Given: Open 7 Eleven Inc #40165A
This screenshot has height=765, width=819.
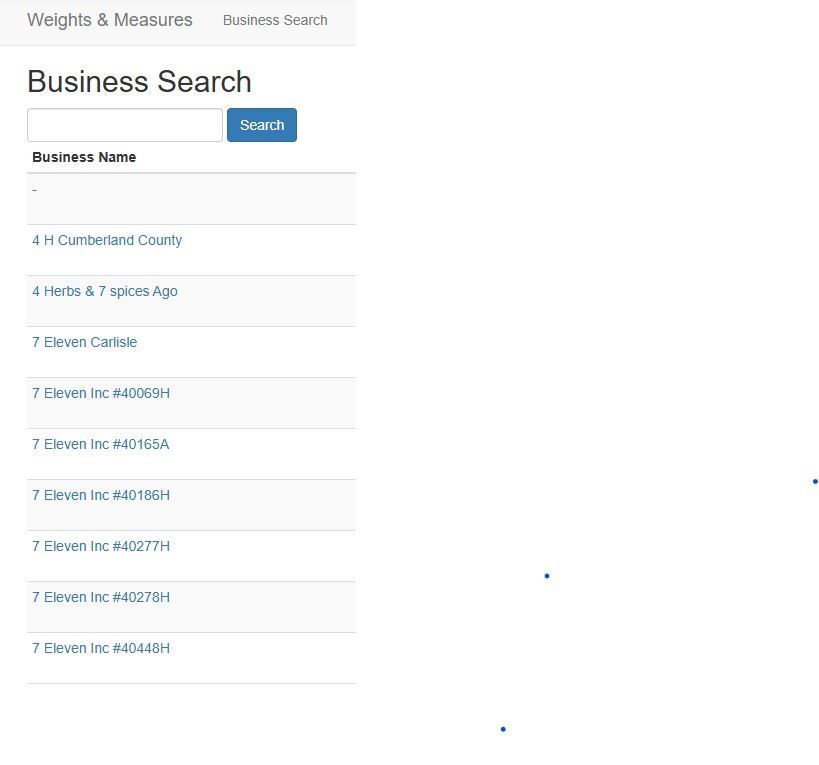Looking at the screenshot, I should tap(100, 444).
